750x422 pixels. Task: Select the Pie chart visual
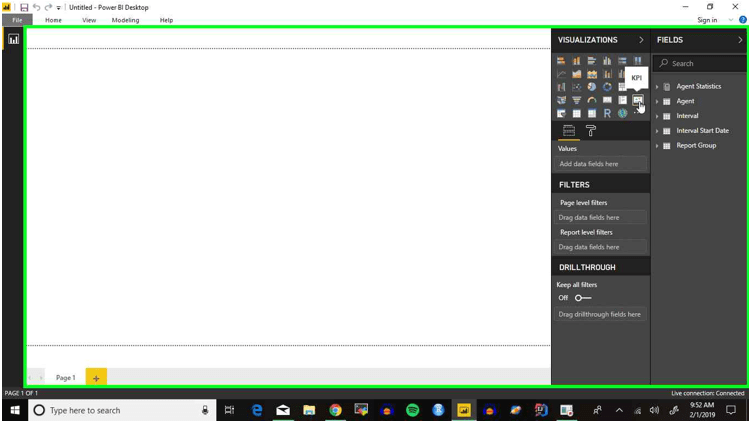(592, 87)
